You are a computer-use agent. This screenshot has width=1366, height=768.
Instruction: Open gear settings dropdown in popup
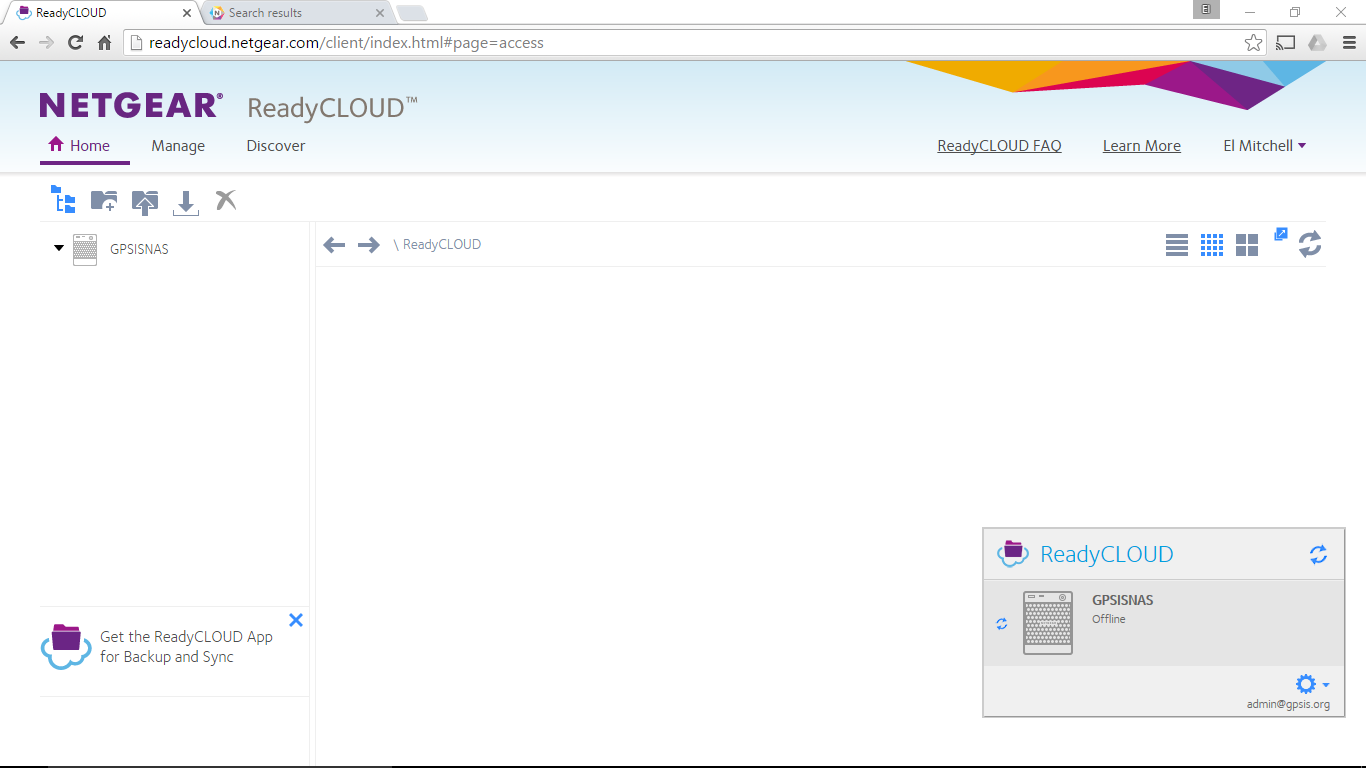click(x=1312, y=684)
